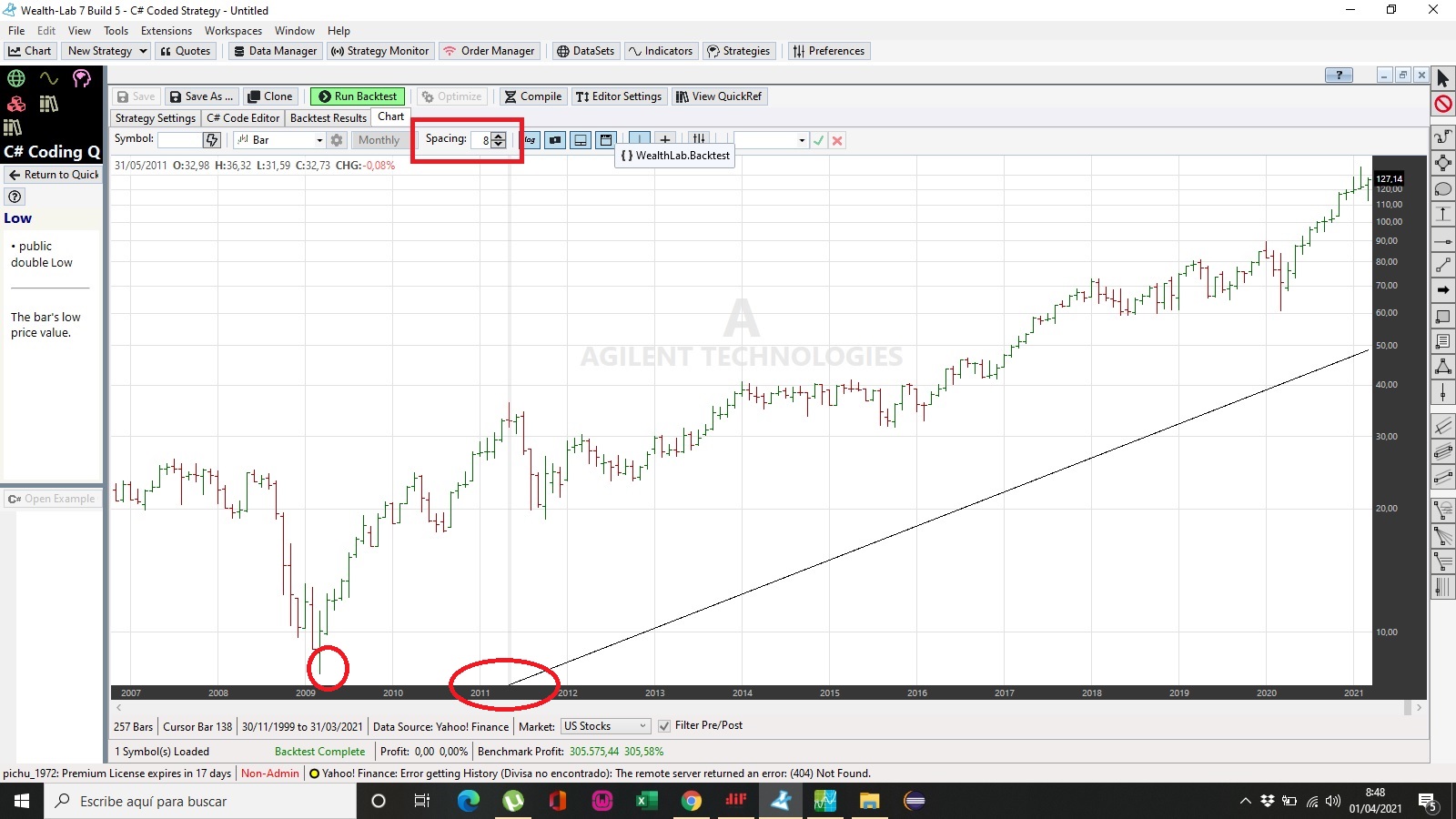The image size is (1456, 819).
Task: Open the green globe sidebar icon
Action: [x=15, y=78]
